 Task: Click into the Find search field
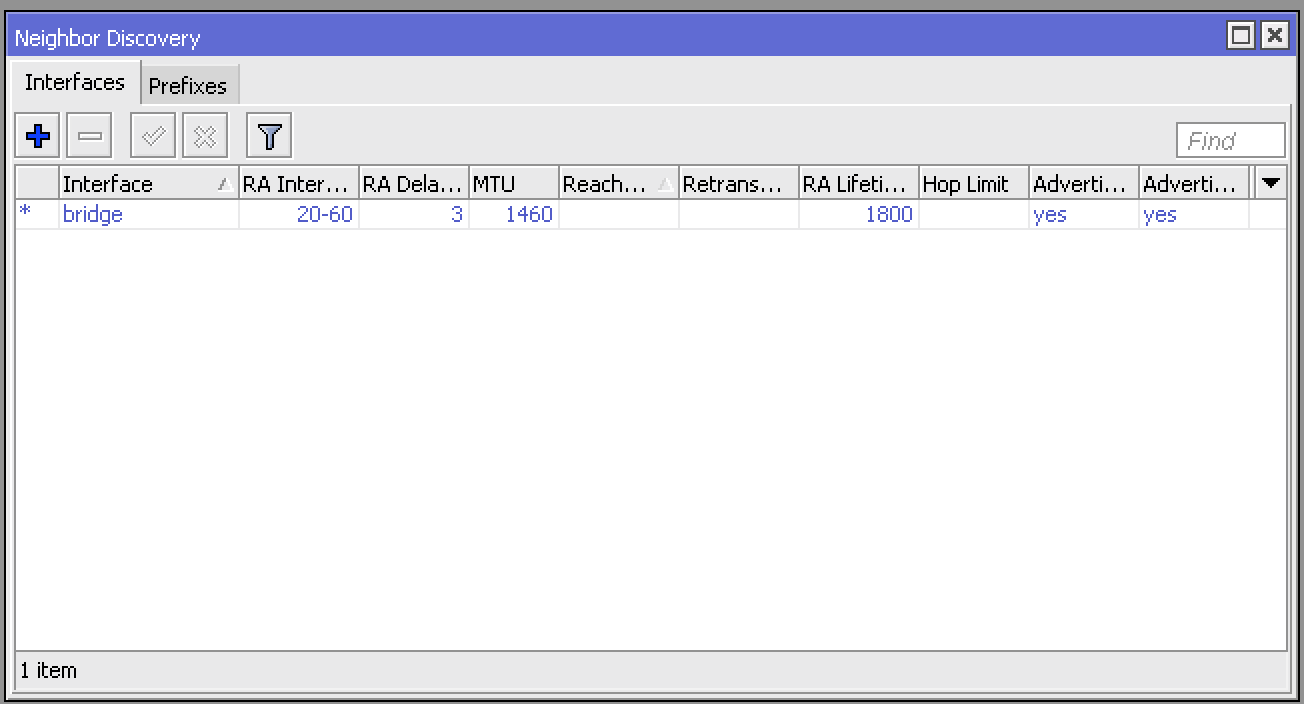(1230, 141)
